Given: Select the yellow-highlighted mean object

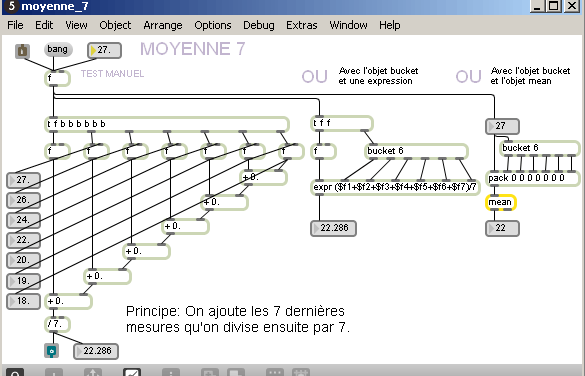Looking at the screenshot, I should tap(501, 202).
